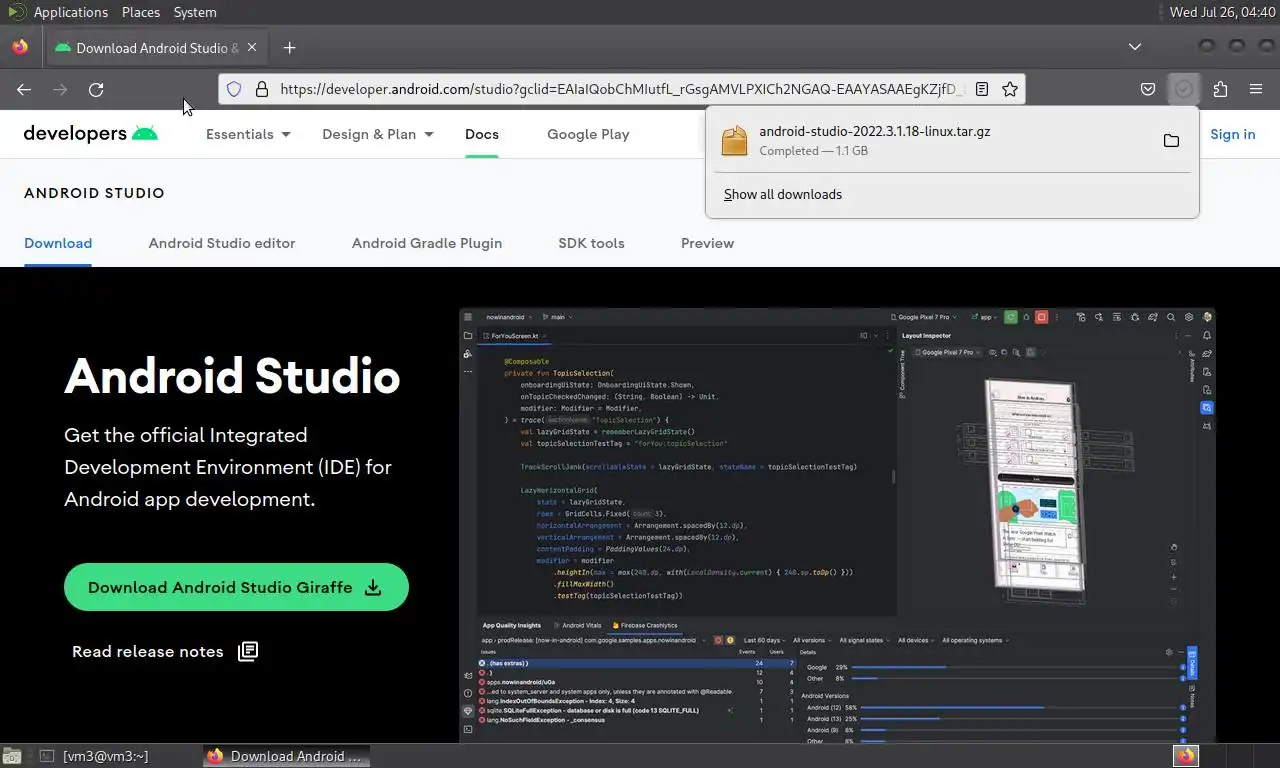This screenshot has height=768, width=1280.
Task: Select the Android Studio editor tab
Action: (222, 243)
